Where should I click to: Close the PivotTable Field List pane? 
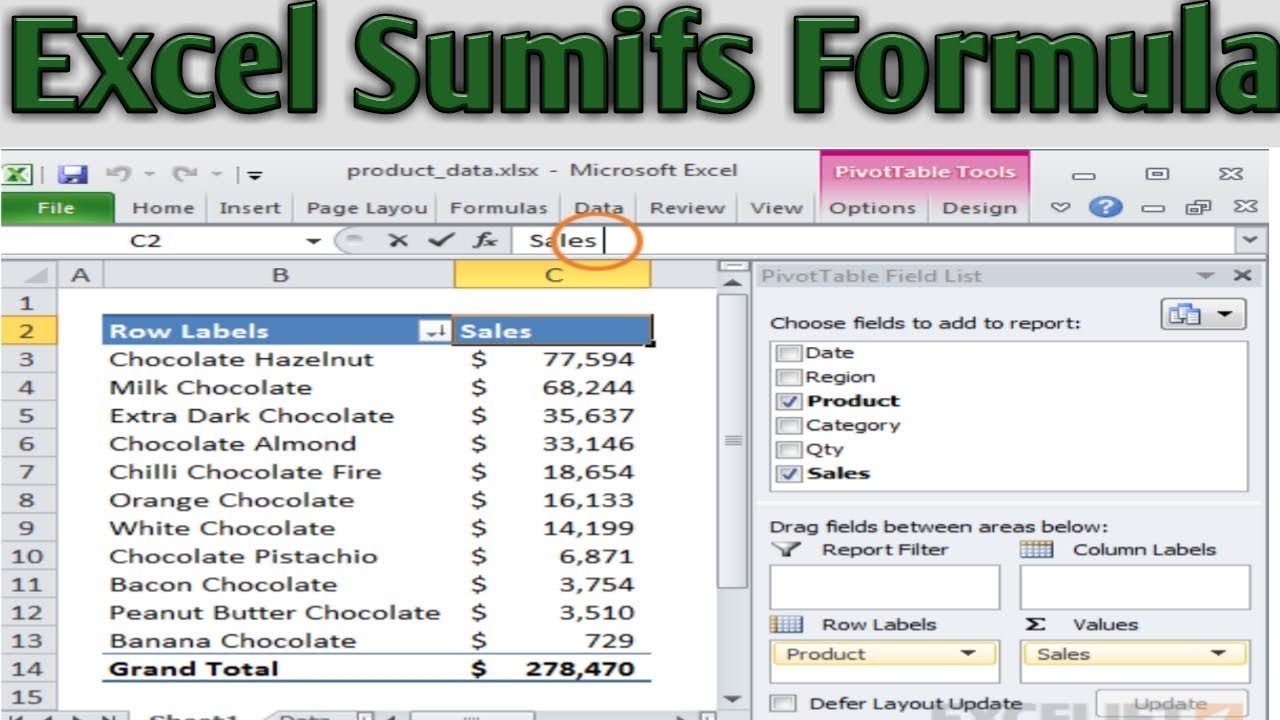click(1242, 276)
